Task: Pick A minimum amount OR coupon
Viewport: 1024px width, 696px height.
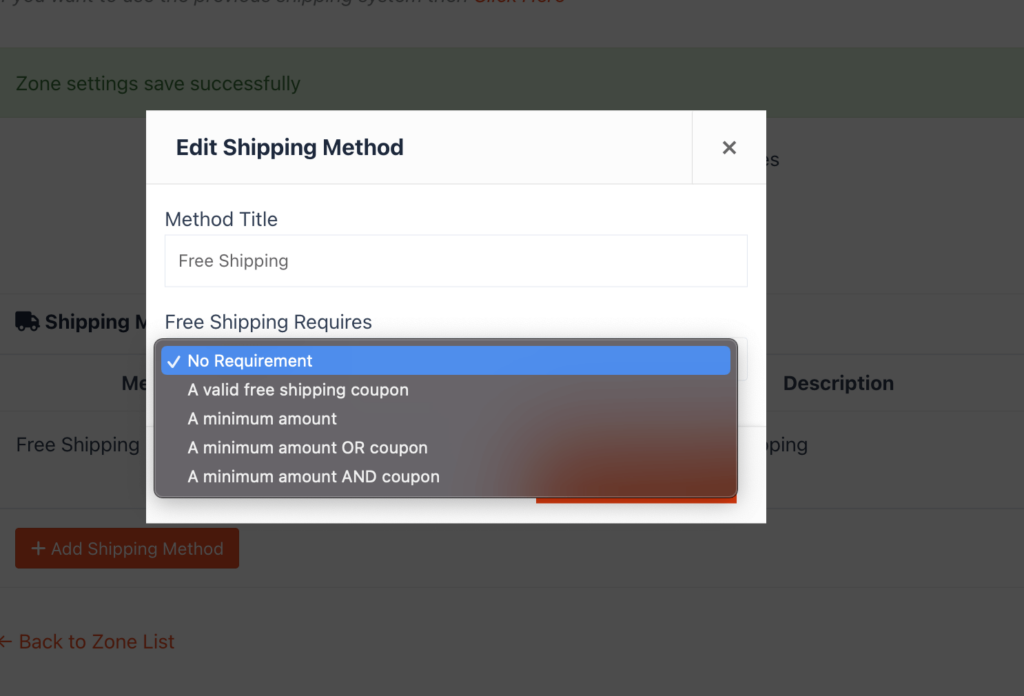Action: coord(307,448)
